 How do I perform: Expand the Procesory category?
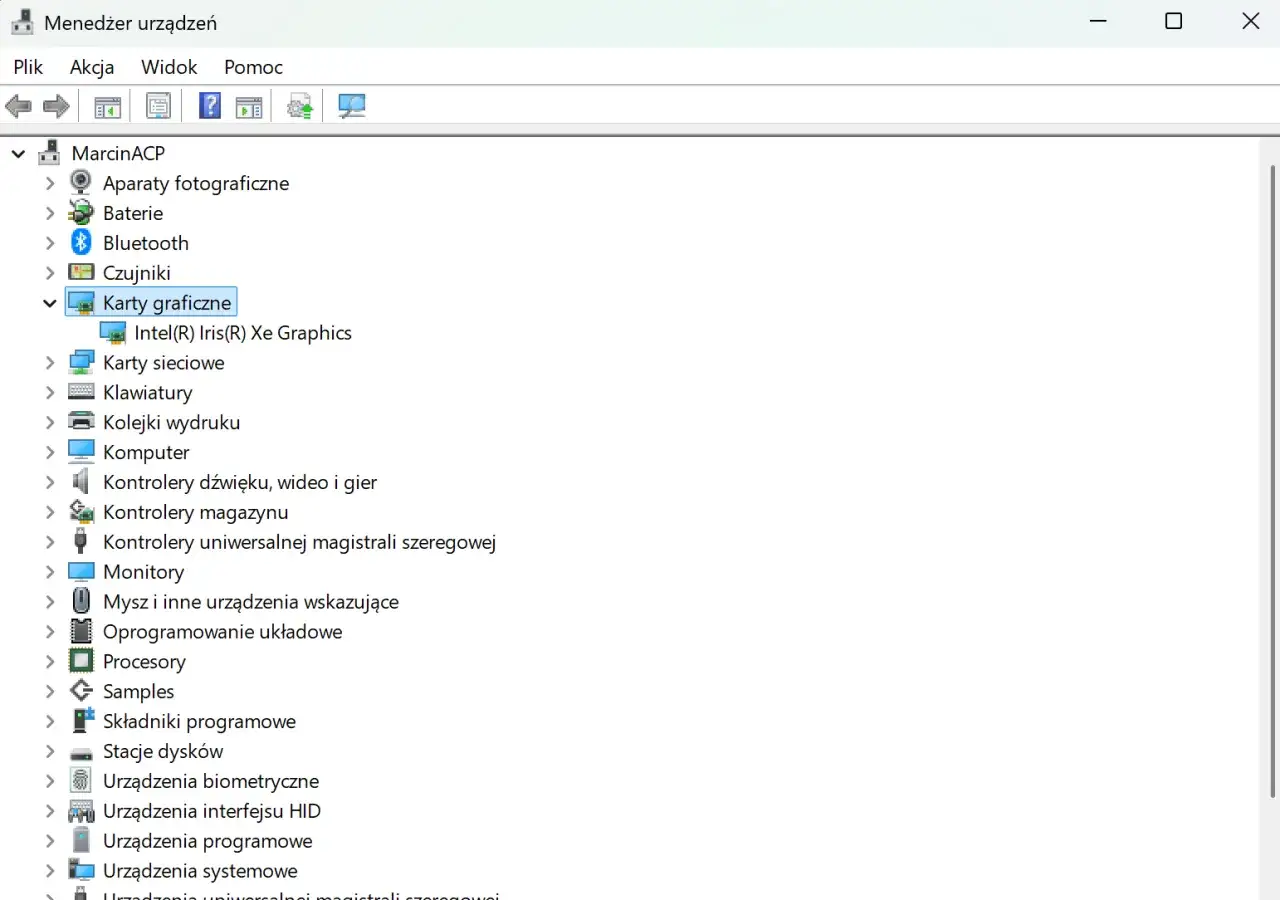(x=50, y=662)
